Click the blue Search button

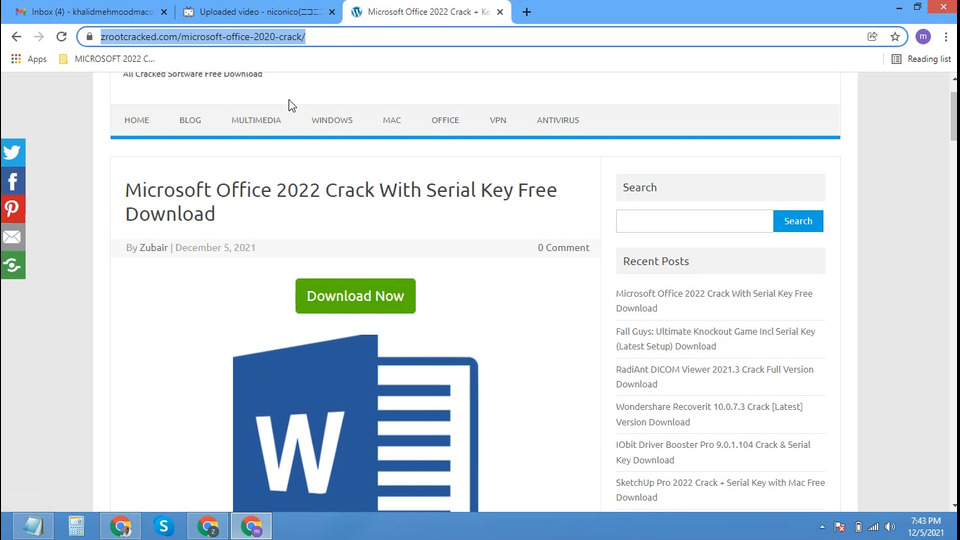798,221
